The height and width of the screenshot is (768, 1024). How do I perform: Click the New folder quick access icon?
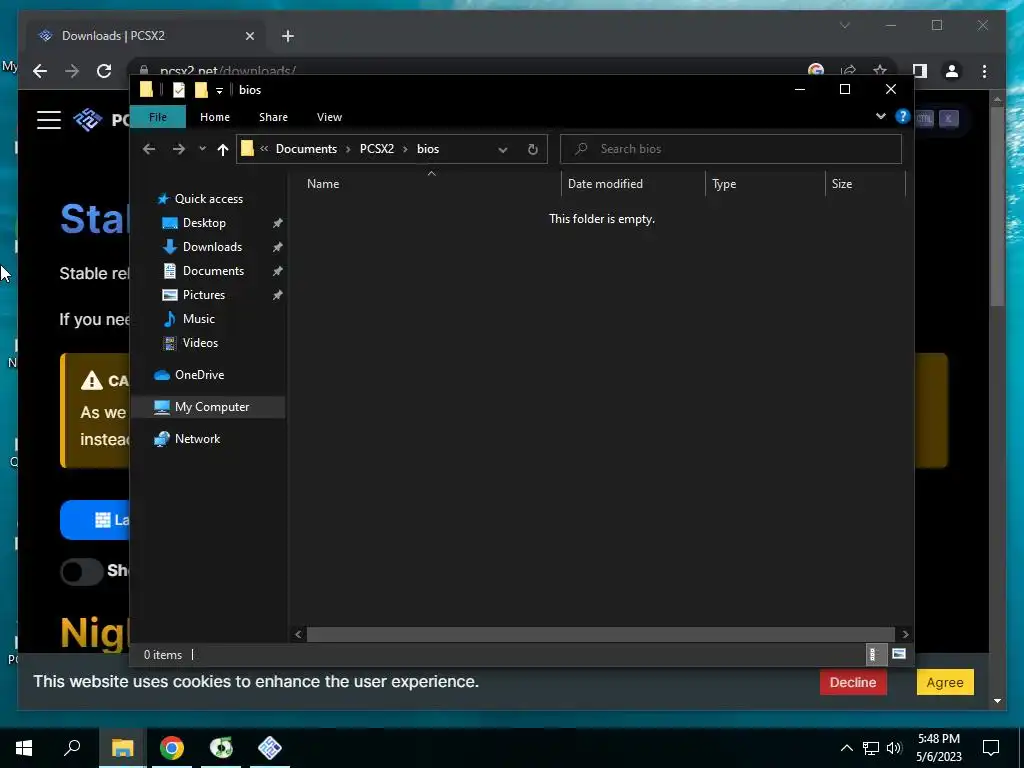tap(201, 90)
